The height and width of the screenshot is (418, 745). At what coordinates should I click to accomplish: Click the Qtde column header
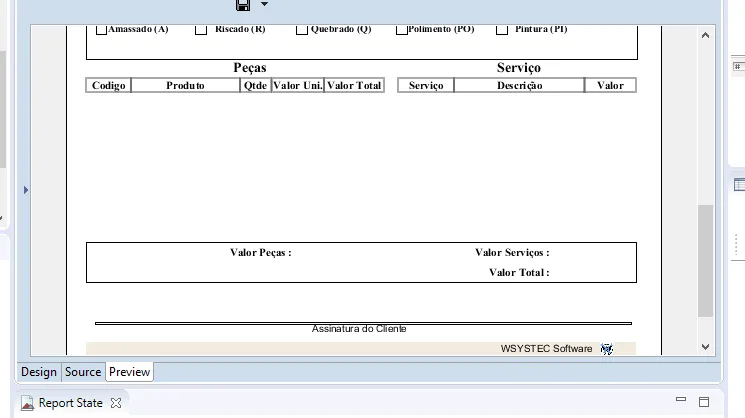255,86
